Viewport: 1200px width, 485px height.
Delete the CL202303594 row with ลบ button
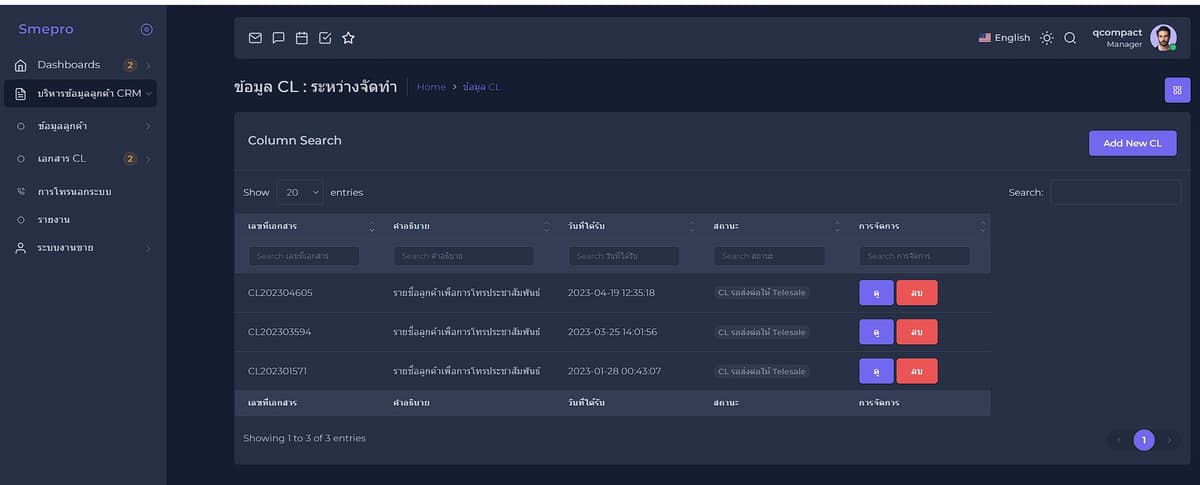click(917, 332)
